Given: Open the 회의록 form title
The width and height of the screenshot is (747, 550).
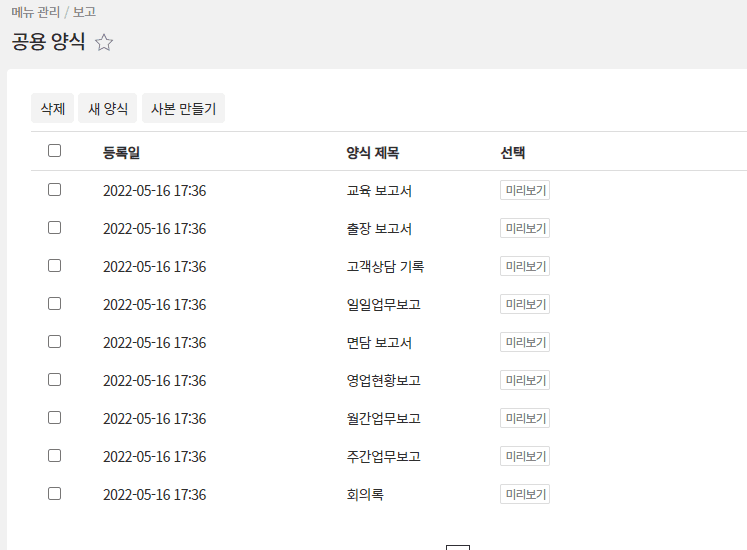Looking at the screenshot, I should click(x=365, y=495).
